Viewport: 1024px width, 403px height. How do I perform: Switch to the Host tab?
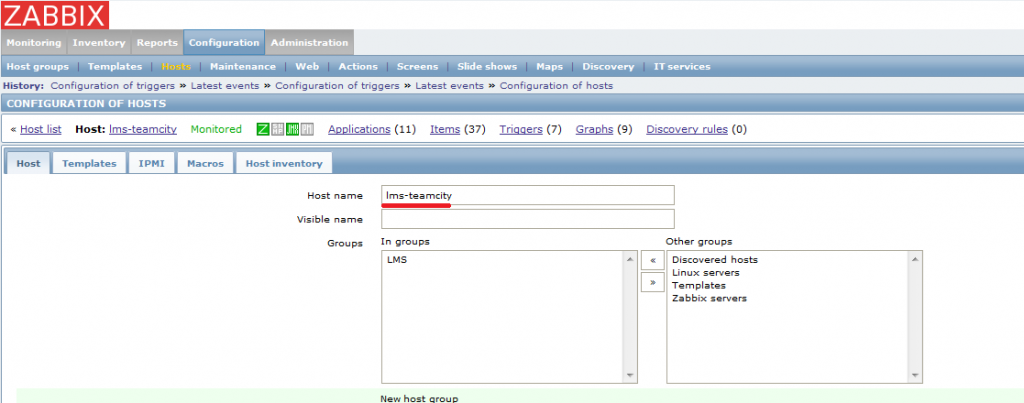(x=28, y=163)
